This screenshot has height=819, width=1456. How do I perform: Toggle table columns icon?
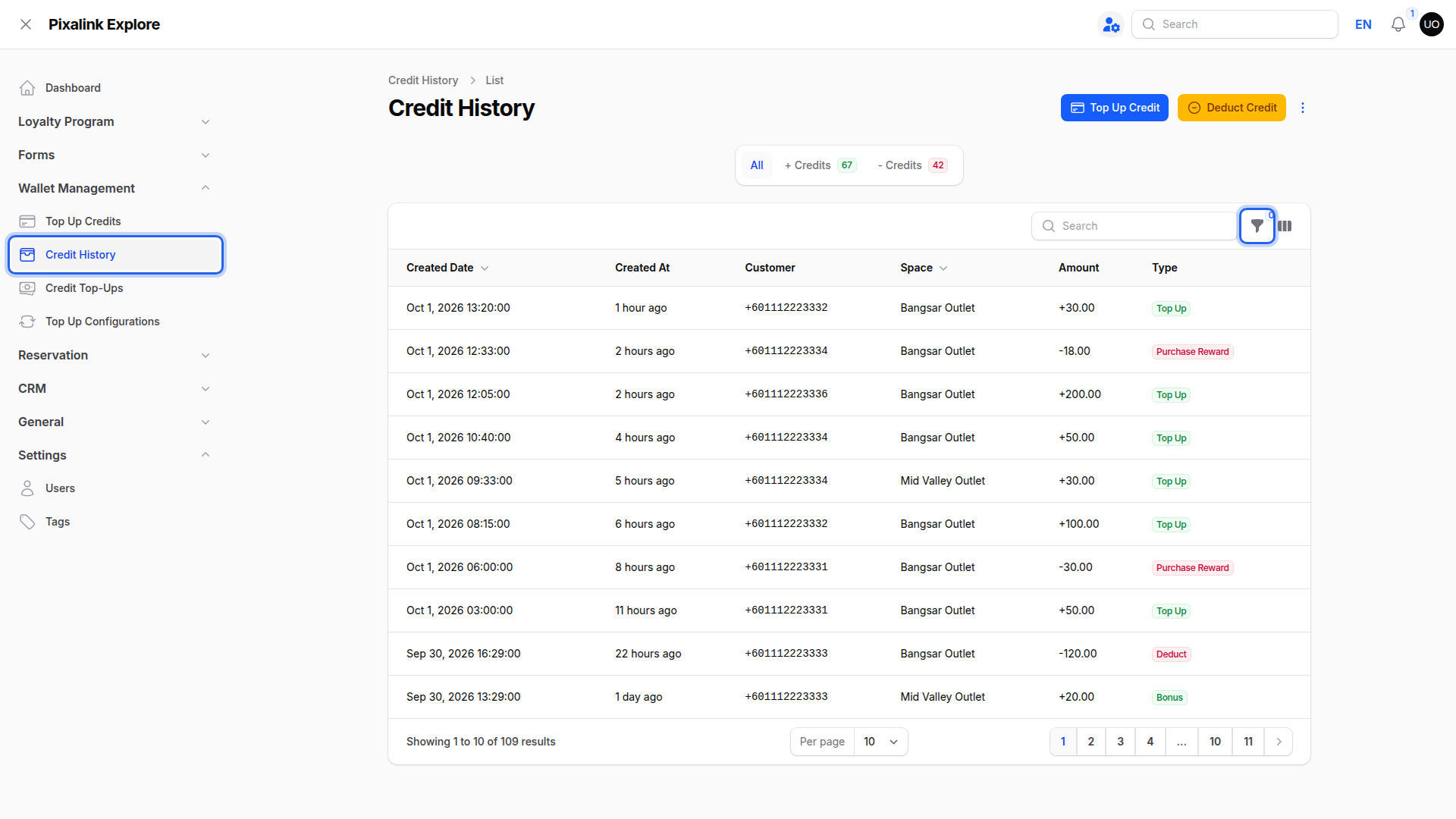pyautogui.click(x=1285, y=226)
